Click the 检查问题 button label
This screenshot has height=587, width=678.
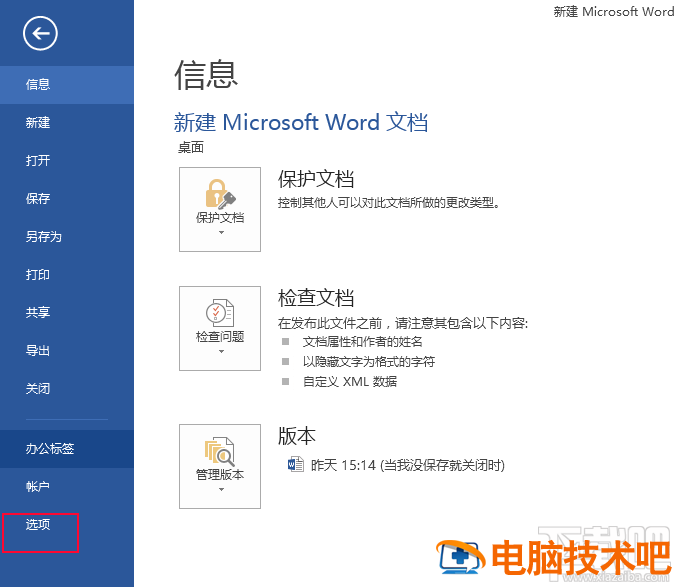(220, 336)
